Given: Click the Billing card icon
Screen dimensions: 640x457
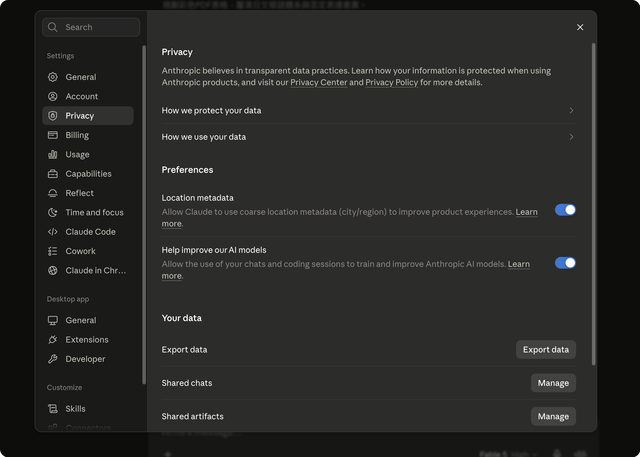Looking at the screenshot, I should 53,135.
